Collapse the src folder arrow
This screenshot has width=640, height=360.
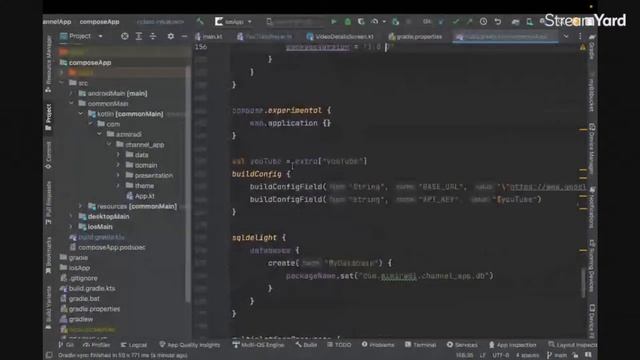point(62,83)
